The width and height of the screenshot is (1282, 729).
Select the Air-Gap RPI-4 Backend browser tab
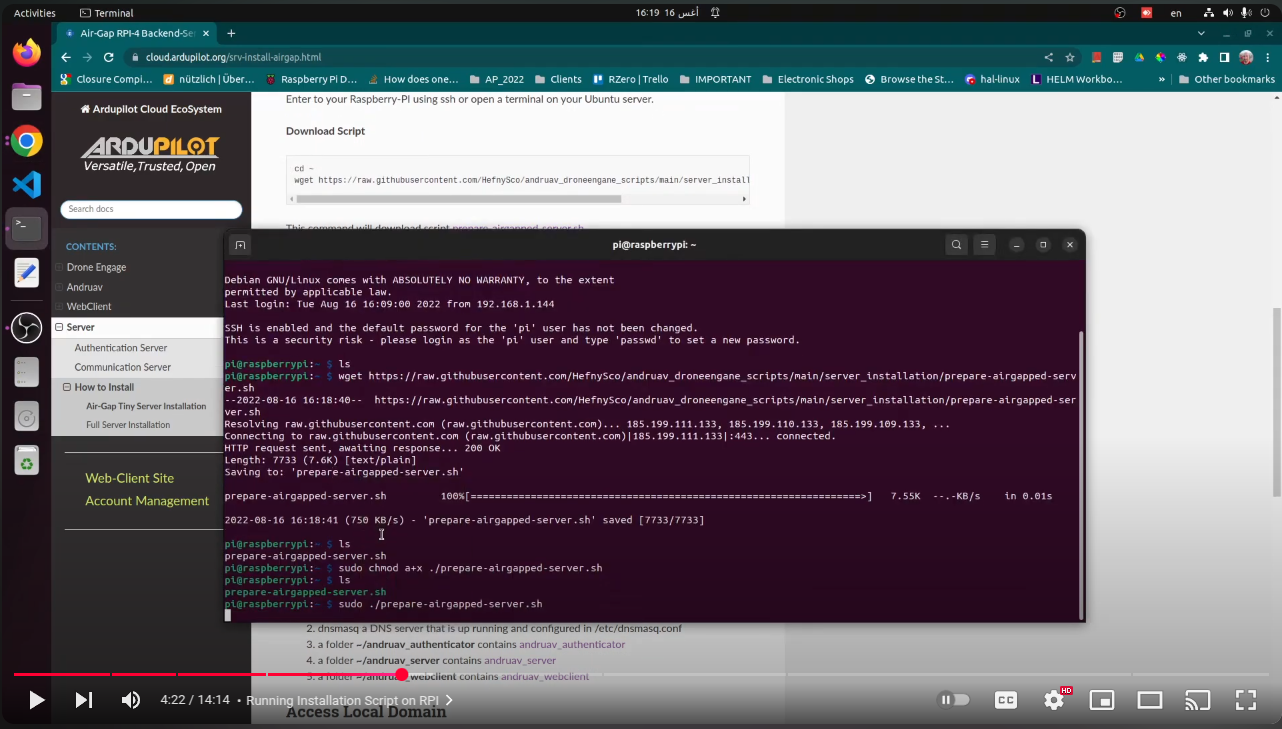pyautogui.click(x=137, y=33)
